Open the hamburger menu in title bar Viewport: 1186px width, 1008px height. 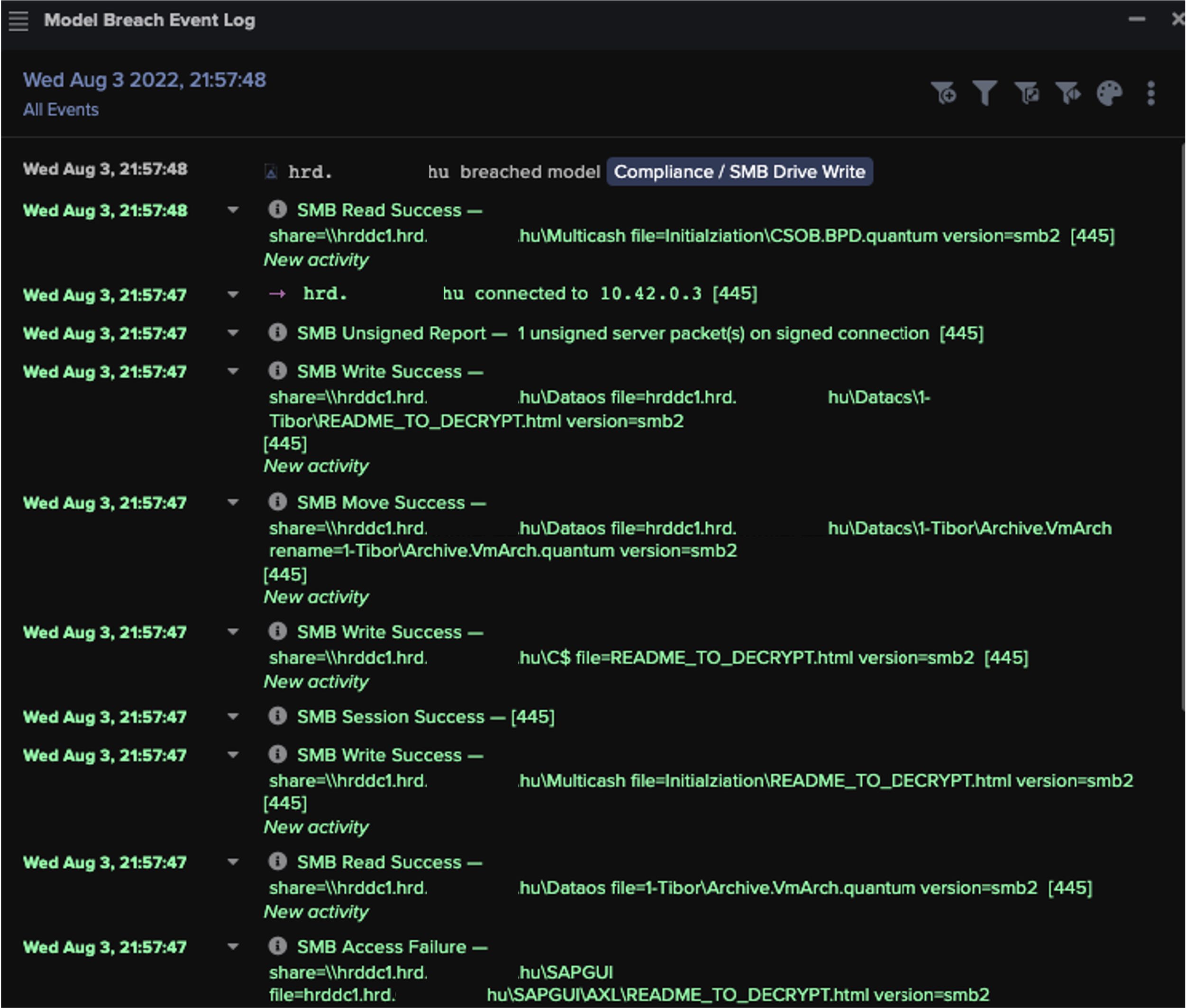(x=18, y=21)
